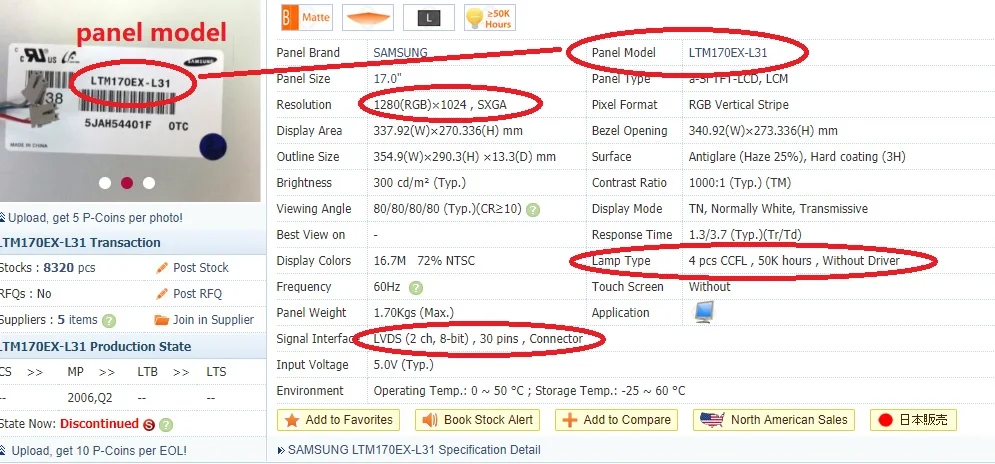Click the Add to Compare button
Viewport: 995px width, 464px height.
tap(616, 420)
